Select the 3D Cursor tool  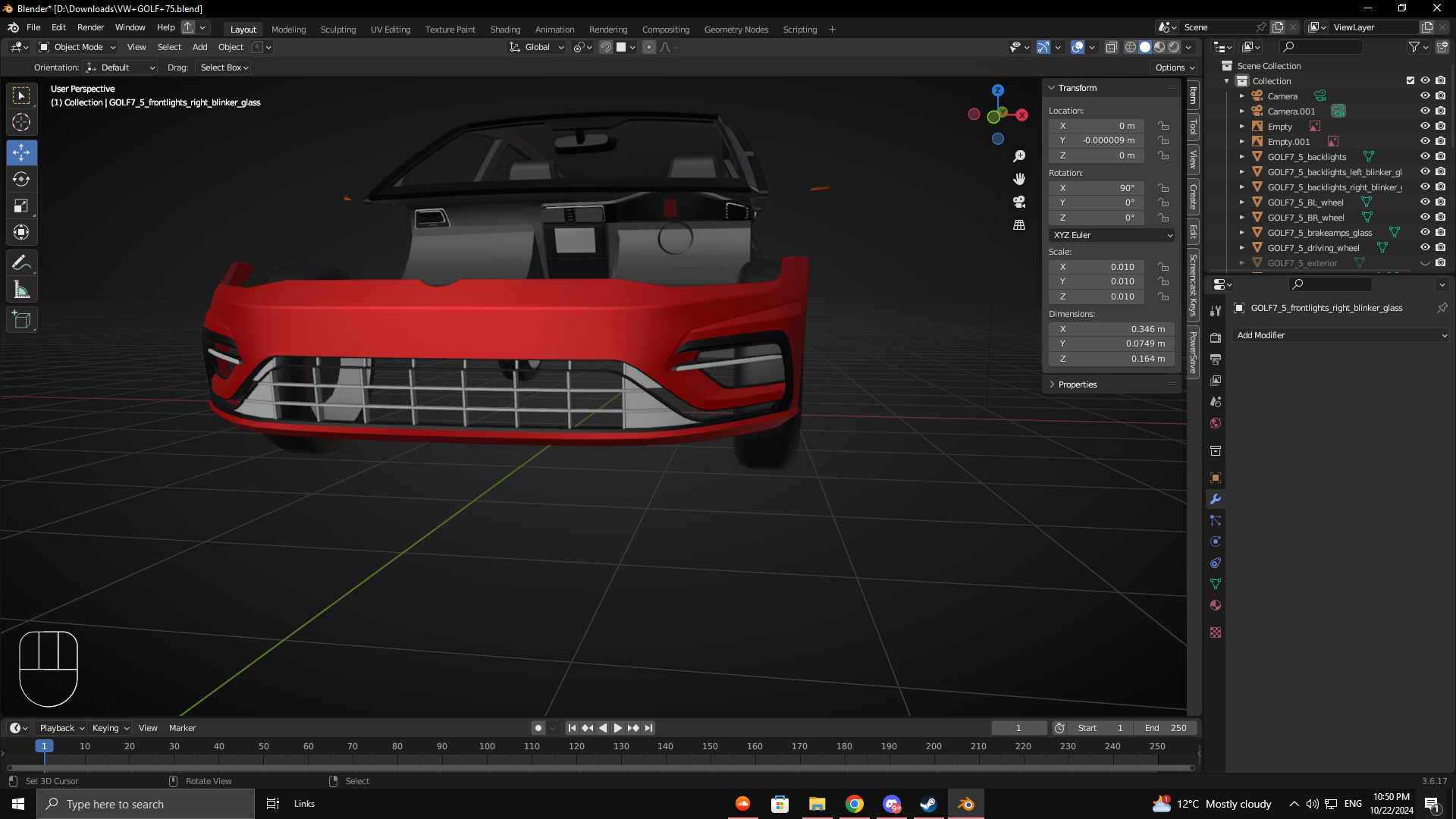tap(21, 122)
